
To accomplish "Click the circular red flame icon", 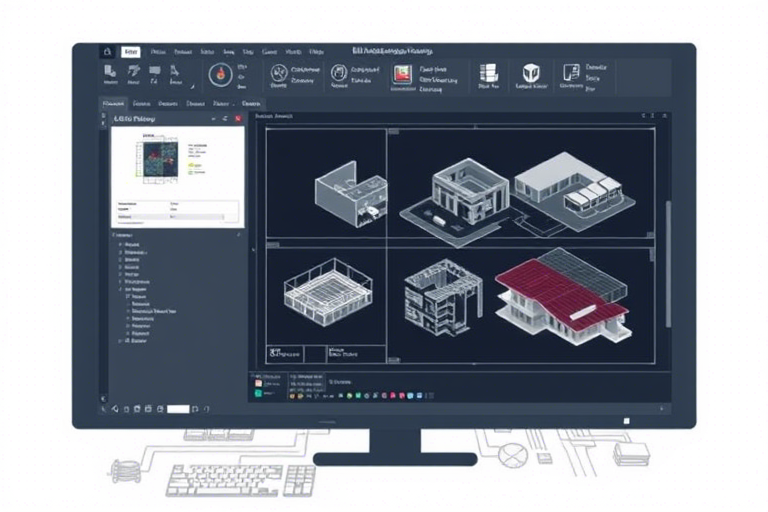I will click(220, 75).
